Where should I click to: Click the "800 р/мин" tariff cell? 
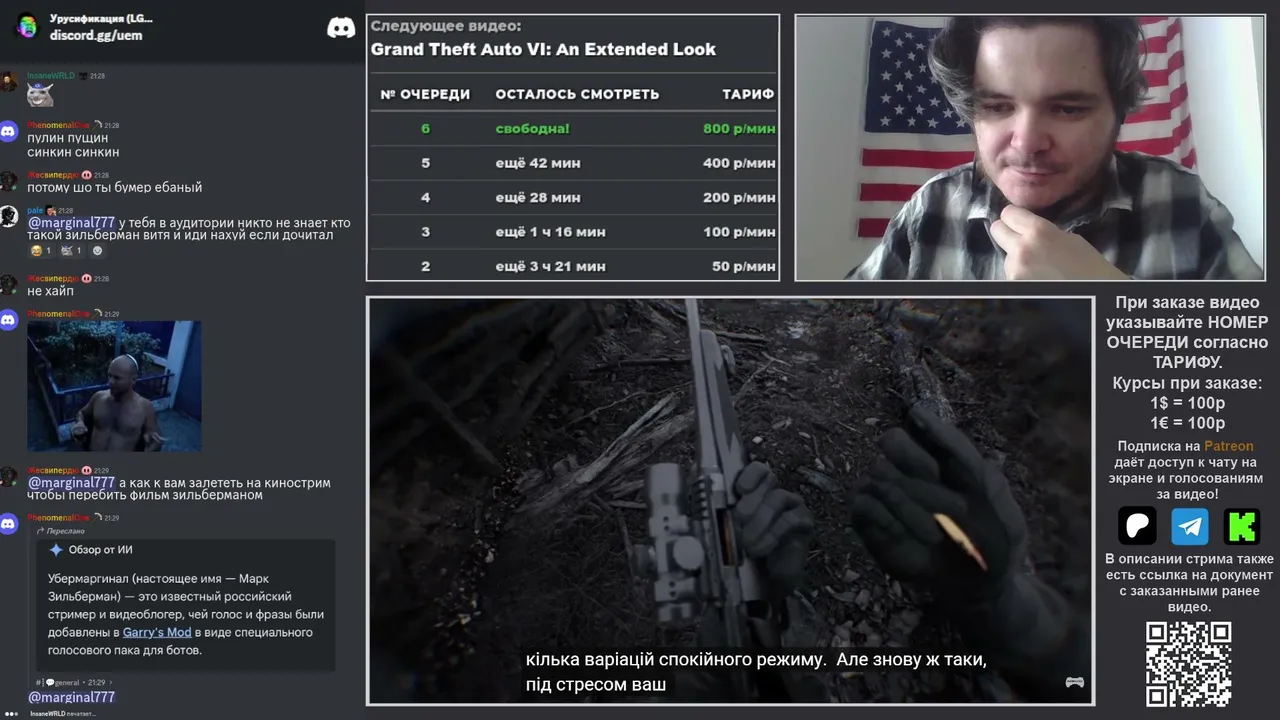coord(739,128)
